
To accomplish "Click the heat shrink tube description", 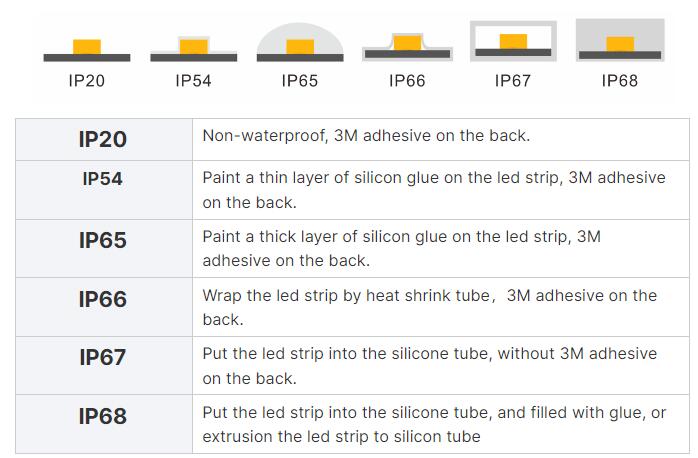I will pyautogui.click(x=430, y=307).
